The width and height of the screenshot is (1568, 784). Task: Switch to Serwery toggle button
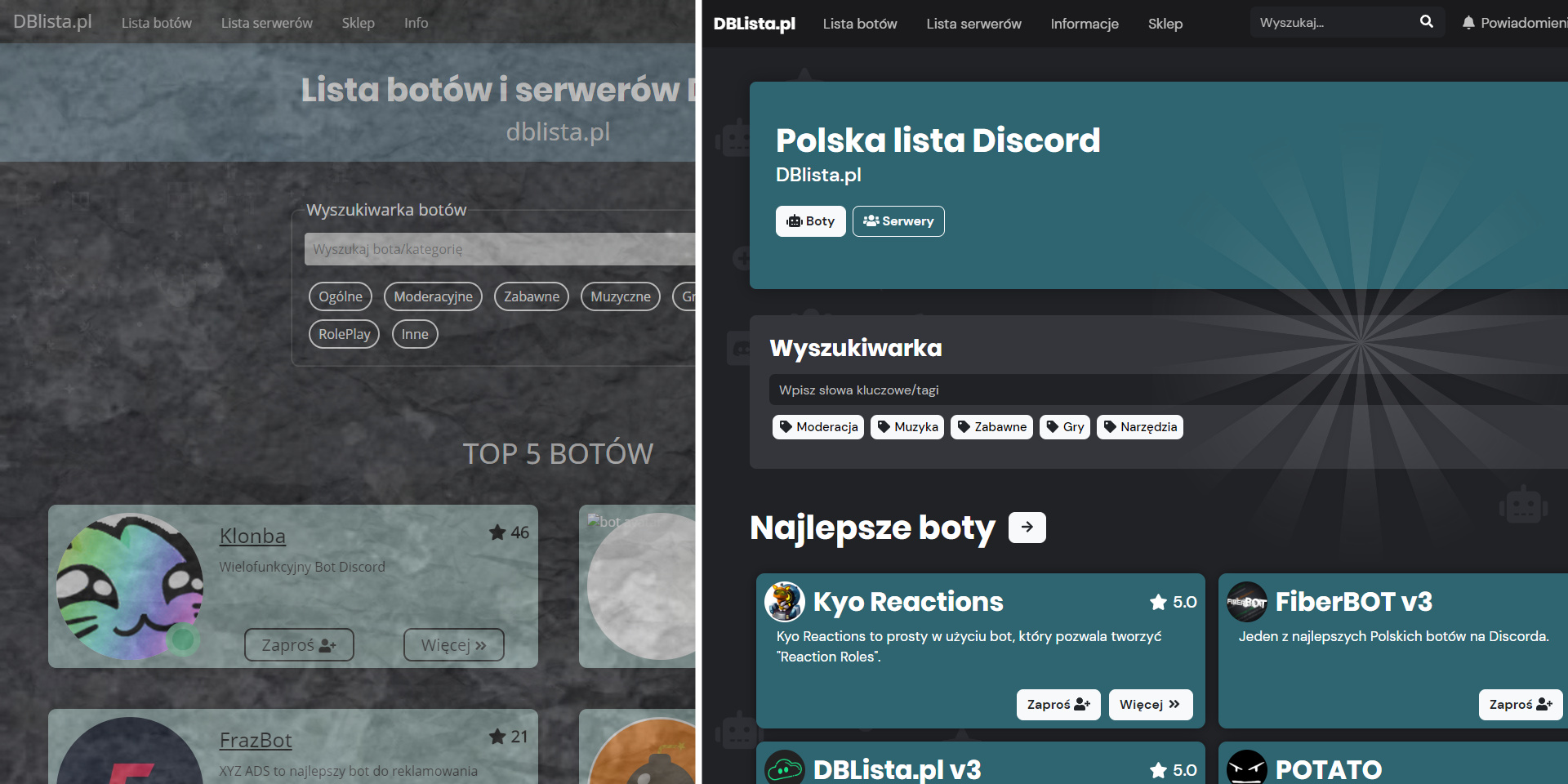point(898,221)
